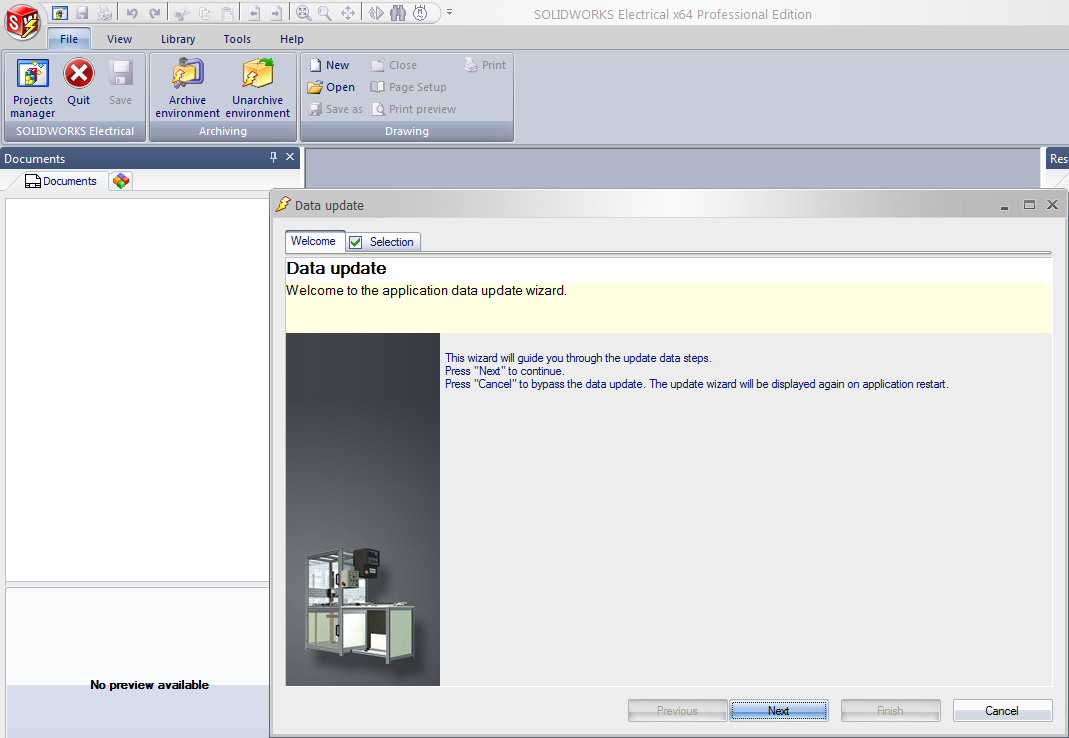
Task: Click Archive environment
Action: [x=187, y=89]
